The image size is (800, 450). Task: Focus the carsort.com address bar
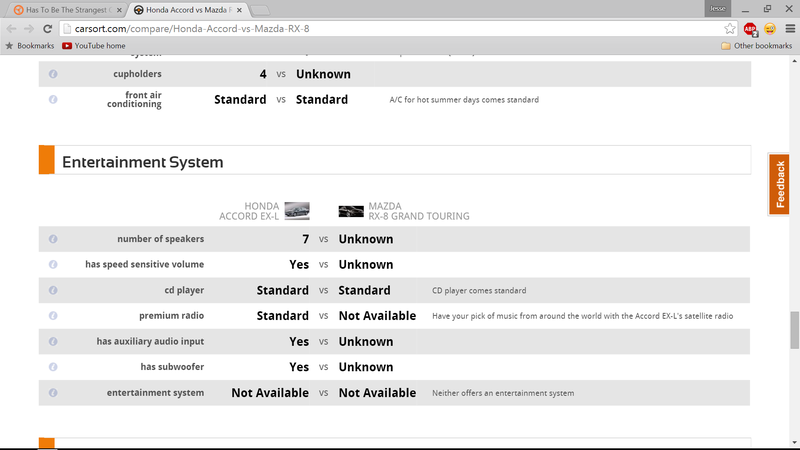(393, 29)
